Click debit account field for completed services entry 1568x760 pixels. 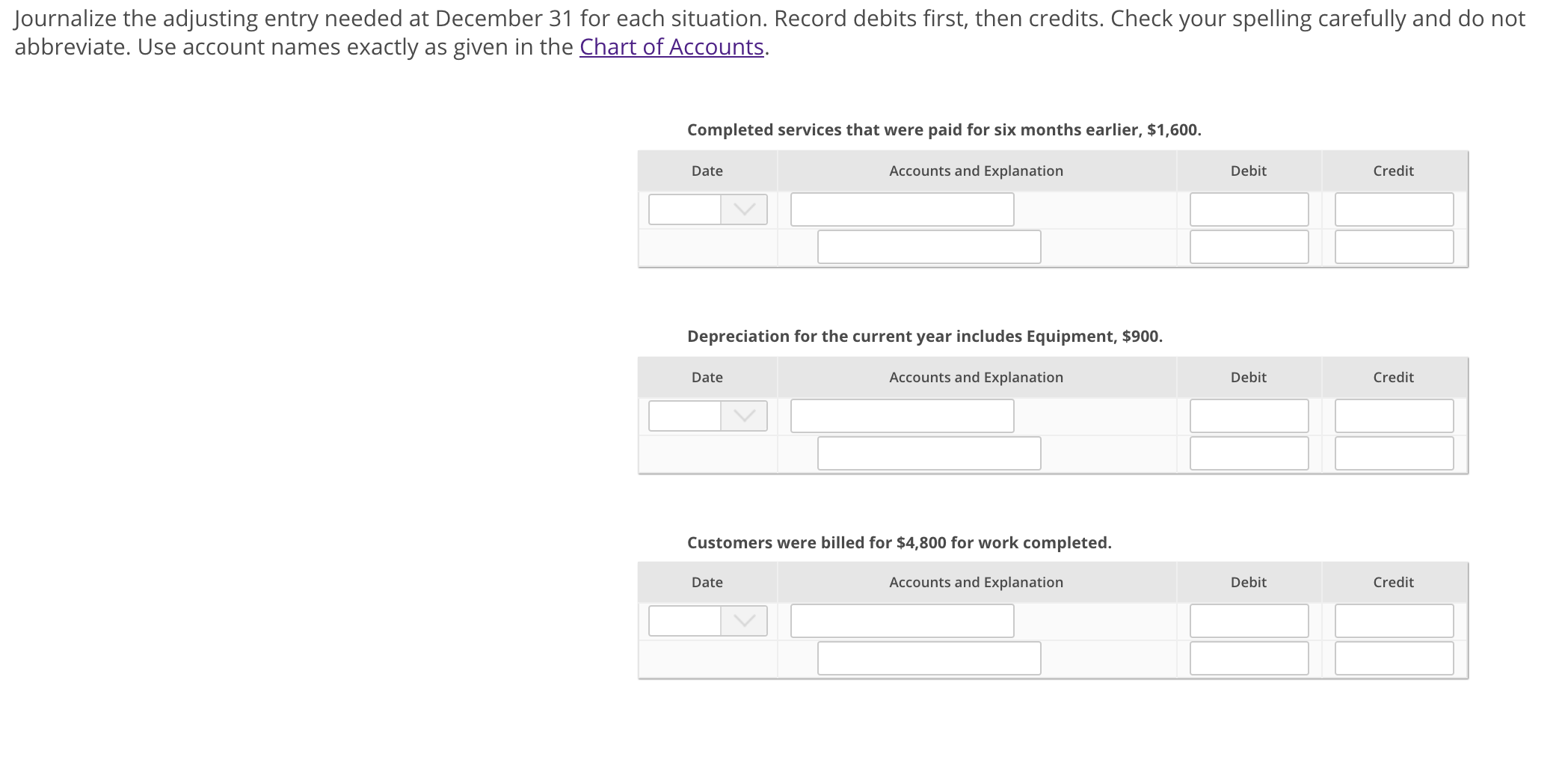pyautogui.click(x=902, y=209)
